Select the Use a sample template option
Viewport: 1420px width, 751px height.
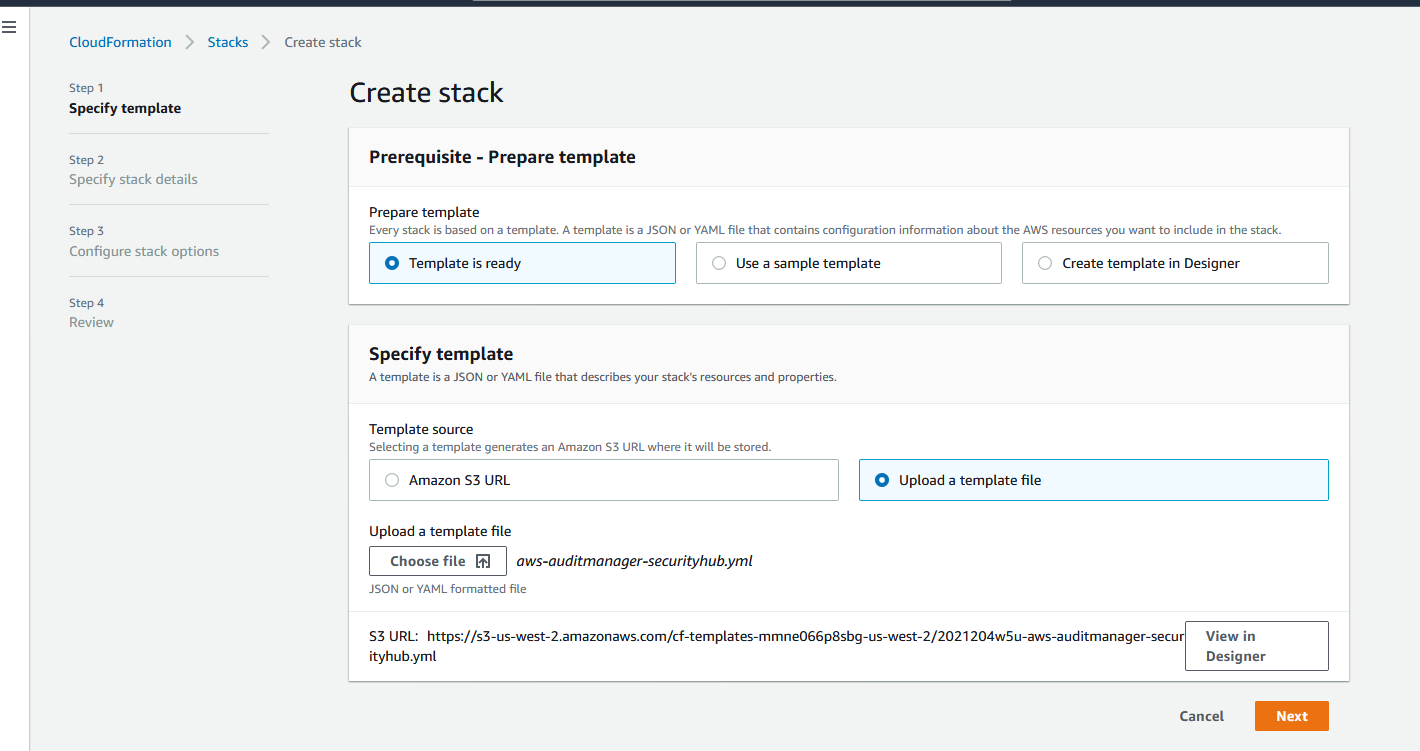(x=848, y=263)
